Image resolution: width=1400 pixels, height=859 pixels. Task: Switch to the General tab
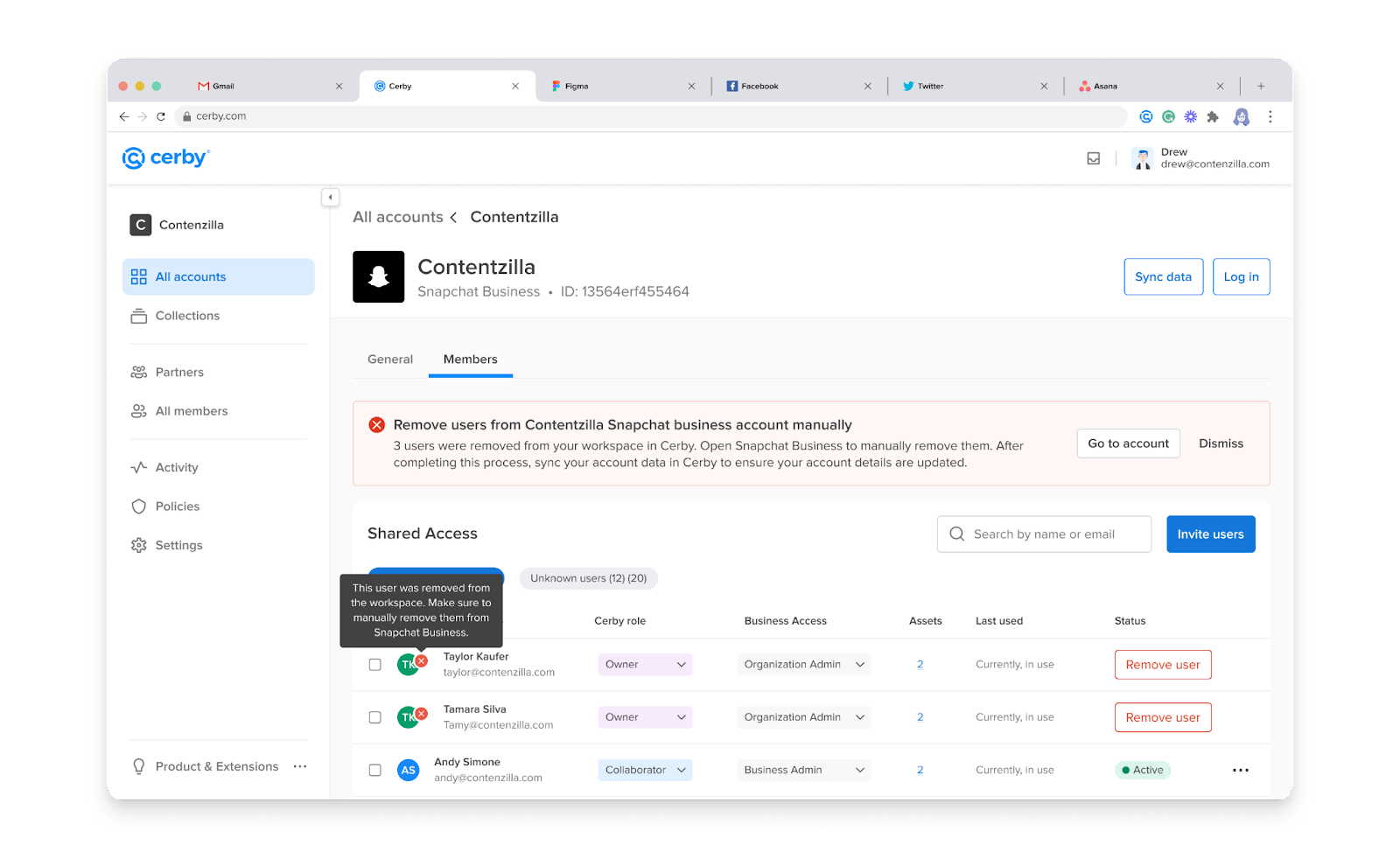390,360
